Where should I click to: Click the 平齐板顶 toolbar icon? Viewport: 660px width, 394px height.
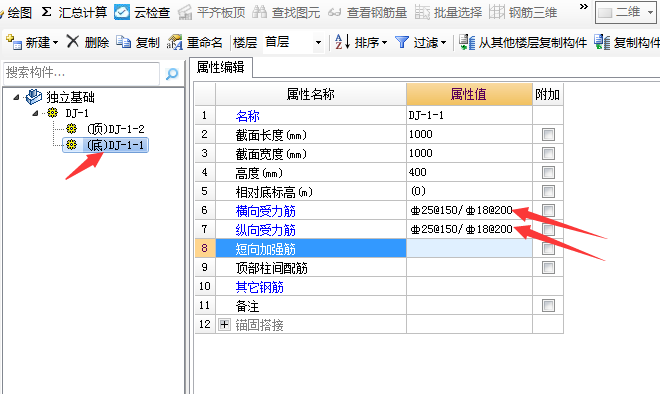tap(184, 12)
